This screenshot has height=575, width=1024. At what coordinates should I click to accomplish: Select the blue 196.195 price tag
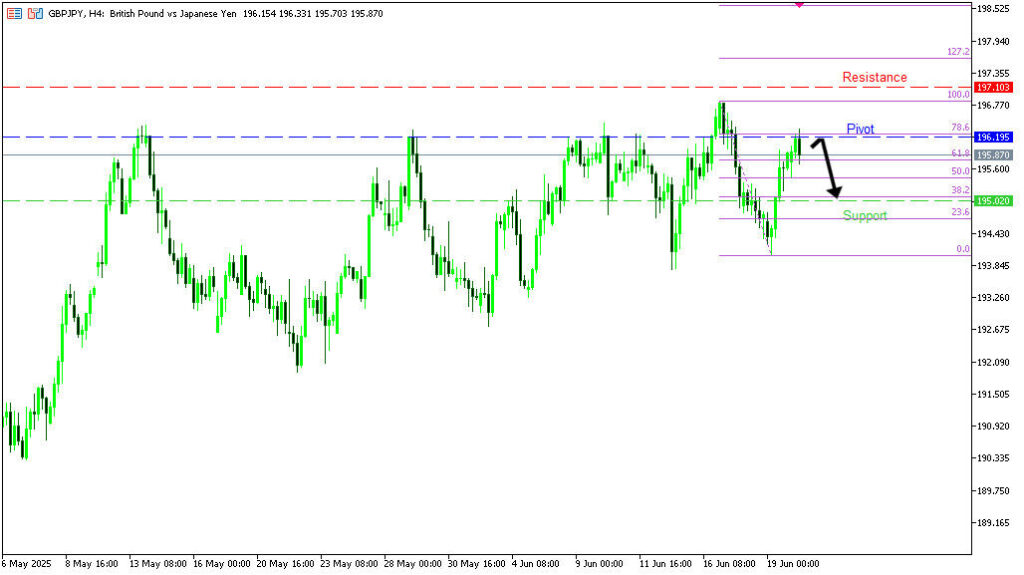995,137
